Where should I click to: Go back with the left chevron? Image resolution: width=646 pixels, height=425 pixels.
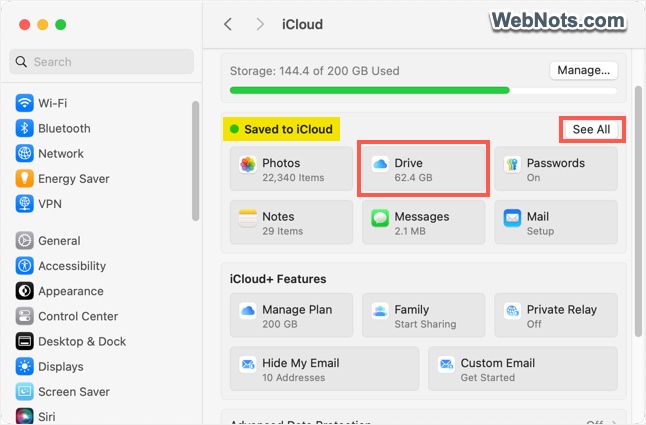click(228, 24)
